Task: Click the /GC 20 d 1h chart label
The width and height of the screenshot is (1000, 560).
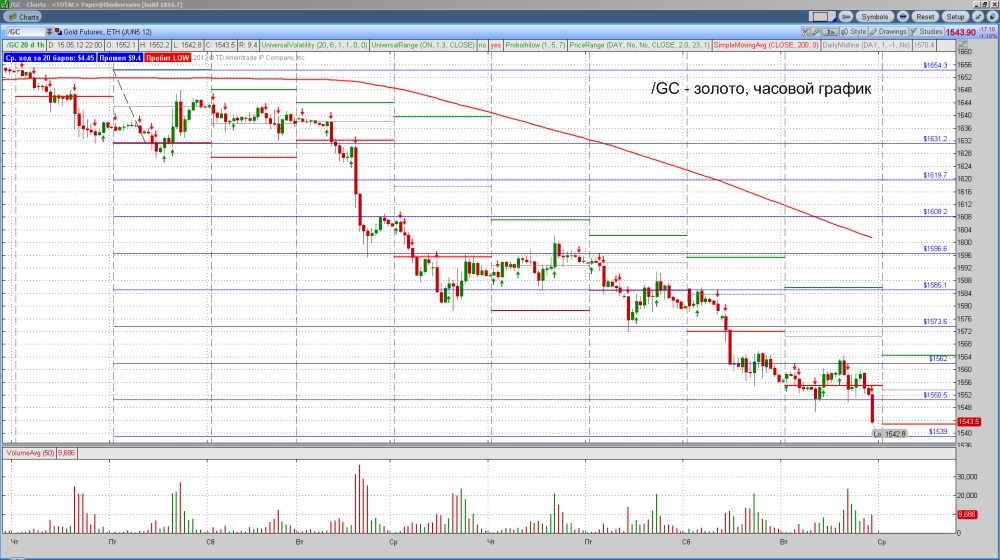Action: coord(26,45)
